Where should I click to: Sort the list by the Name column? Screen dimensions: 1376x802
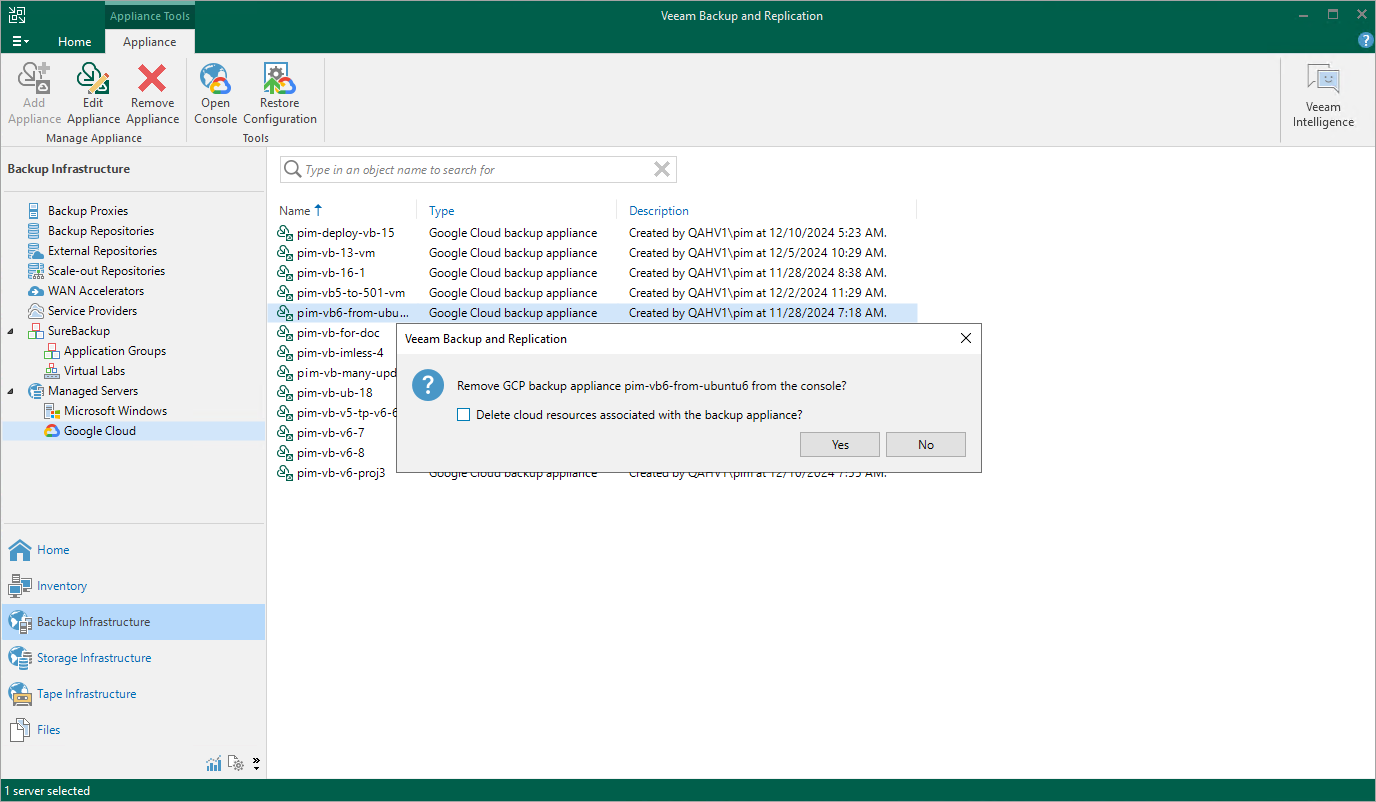coord(301,211)
